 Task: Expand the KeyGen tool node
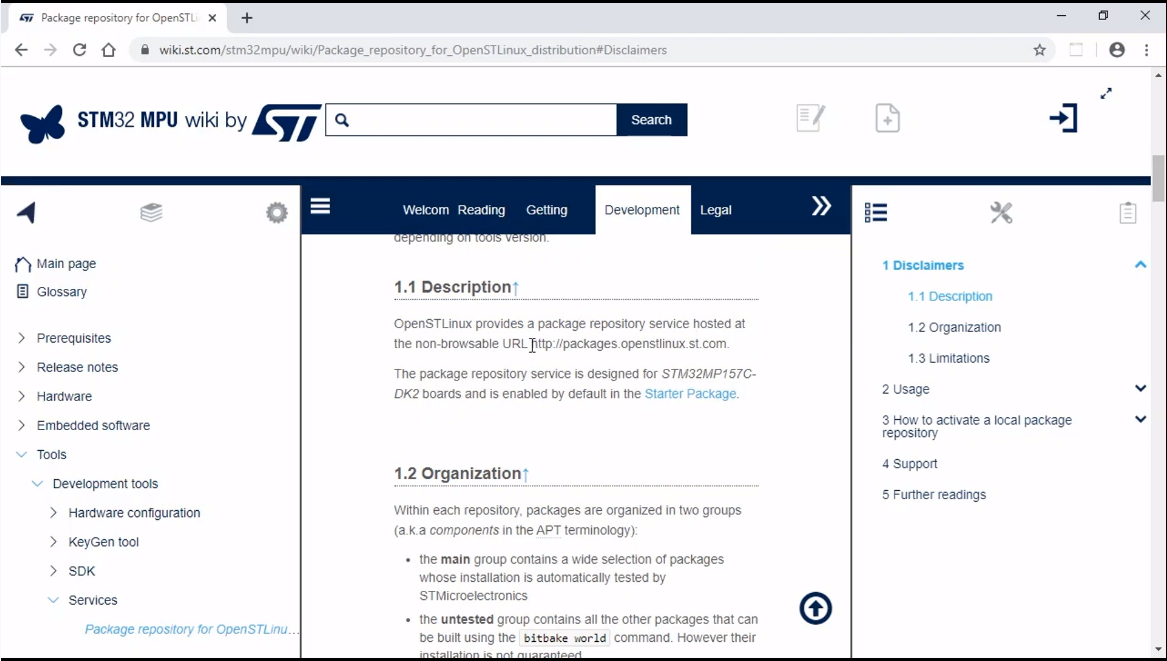53,541
